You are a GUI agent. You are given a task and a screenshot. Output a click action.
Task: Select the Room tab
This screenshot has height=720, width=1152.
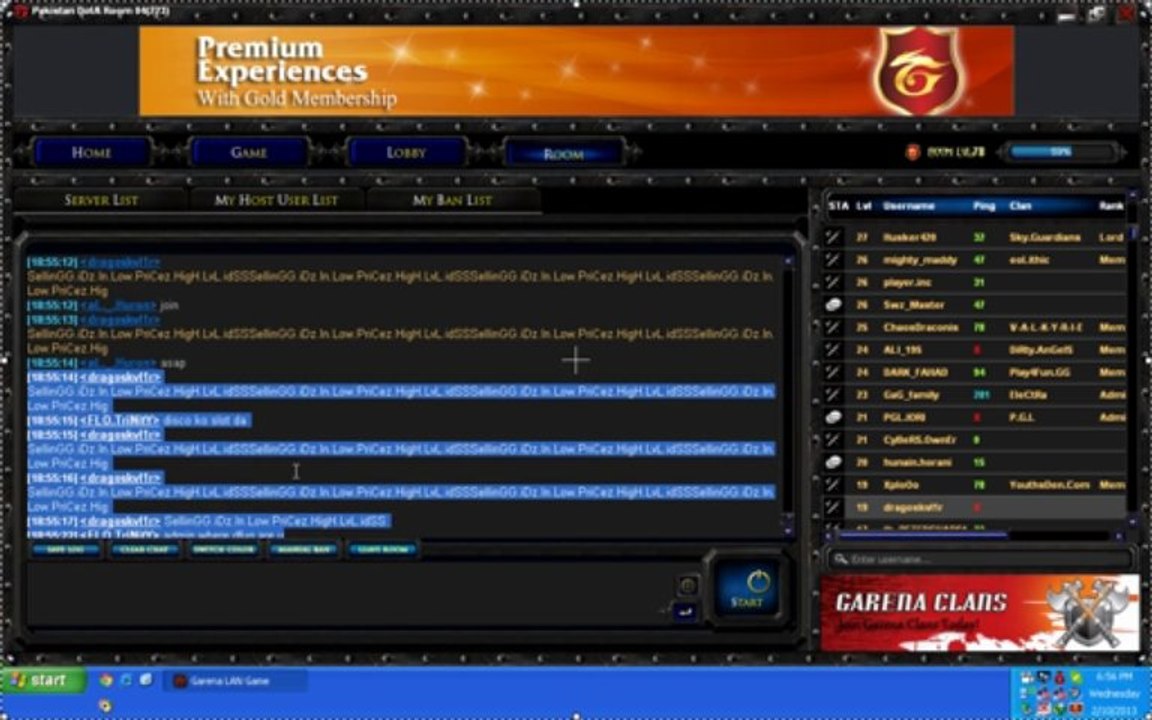tap(564, 154)
